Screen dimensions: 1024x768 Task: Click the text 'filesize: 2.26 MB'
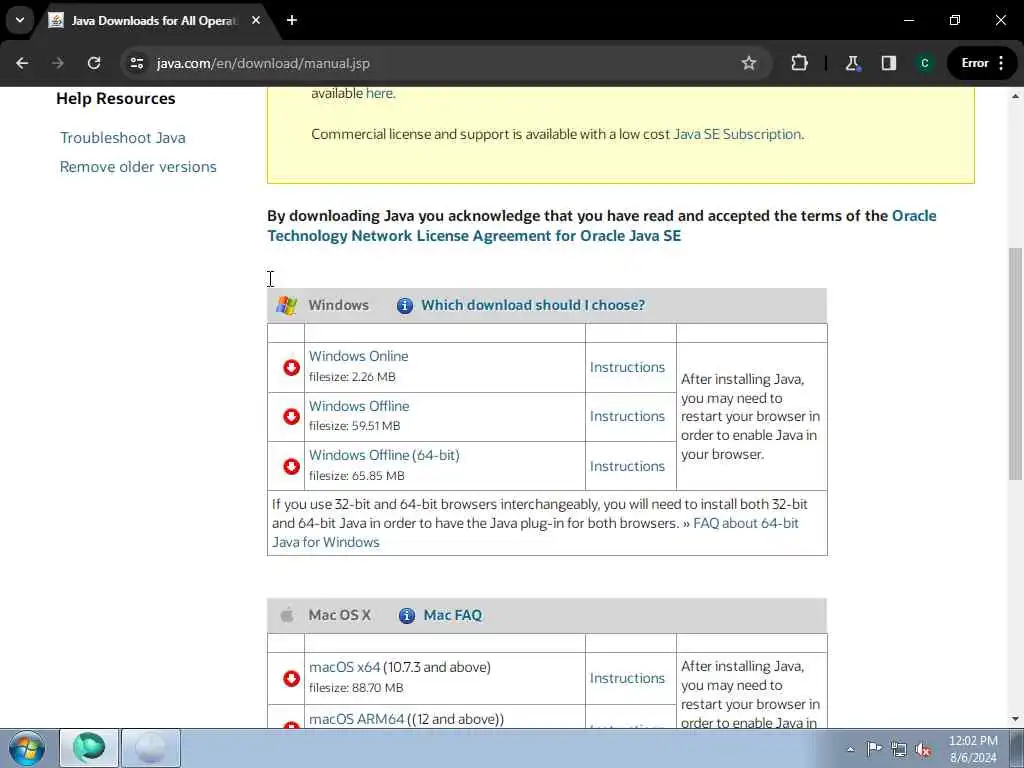pos(352,377)
